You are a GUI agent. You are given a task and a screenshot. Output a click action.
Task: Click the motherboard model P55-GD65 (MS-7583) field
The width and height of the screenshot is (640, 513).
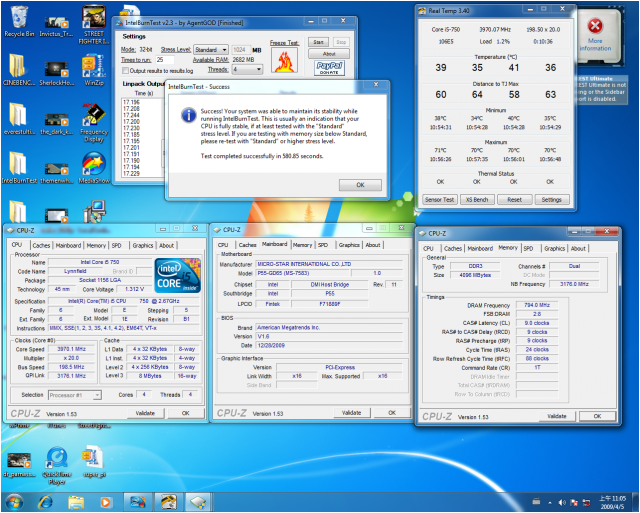click(302, 273)
